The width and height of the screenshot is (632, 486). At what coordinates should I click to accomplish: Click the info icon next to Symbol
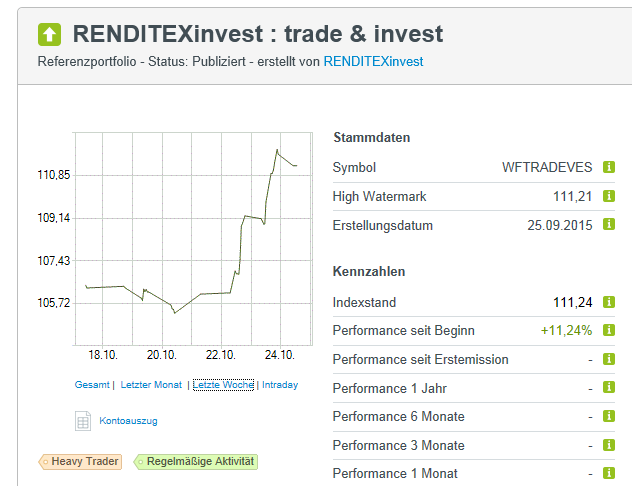pyautogui.click(x=609, y=167)
